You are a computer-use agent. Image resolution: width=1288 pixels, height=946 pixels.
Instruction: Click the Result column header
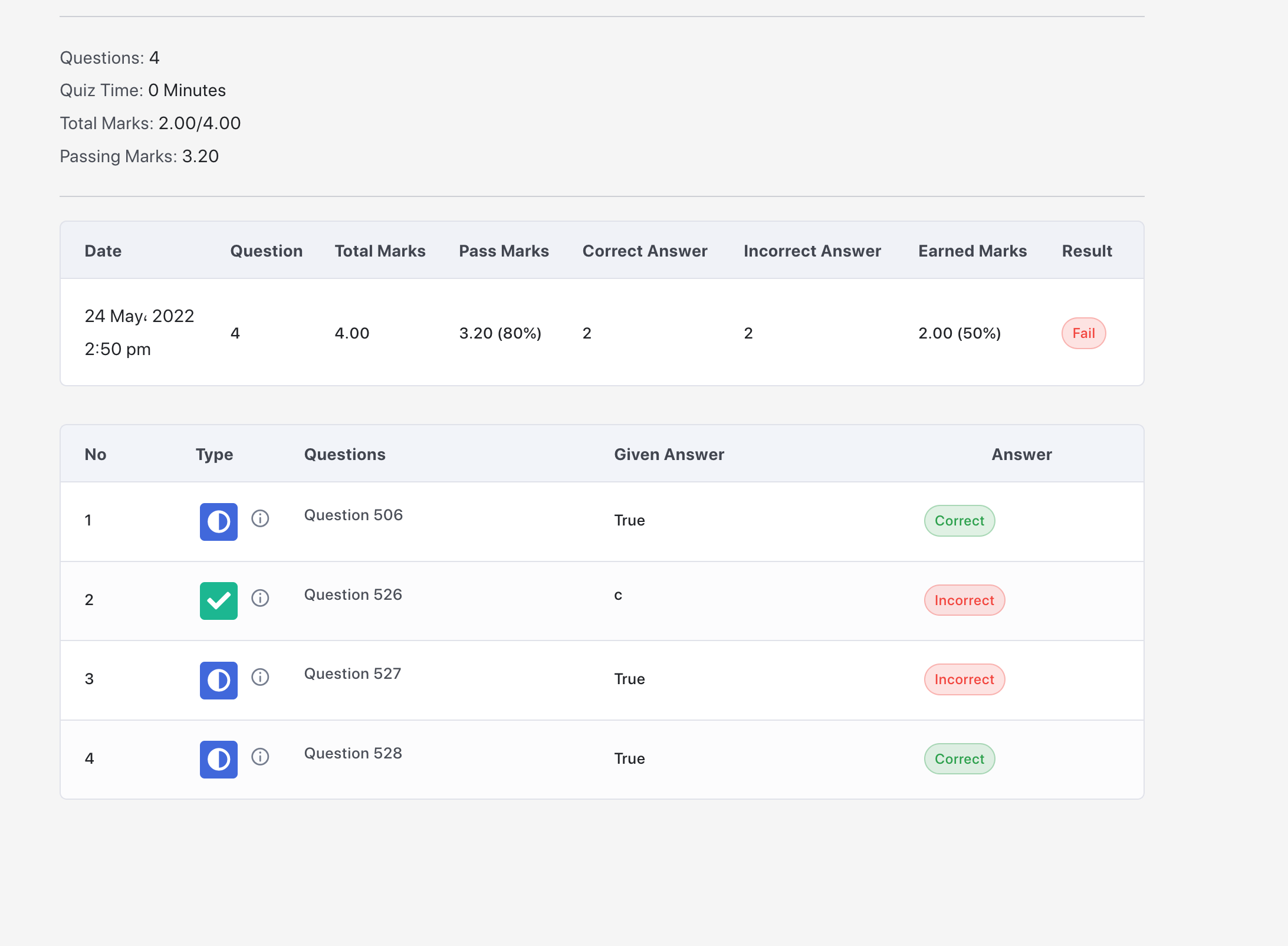1087,251
